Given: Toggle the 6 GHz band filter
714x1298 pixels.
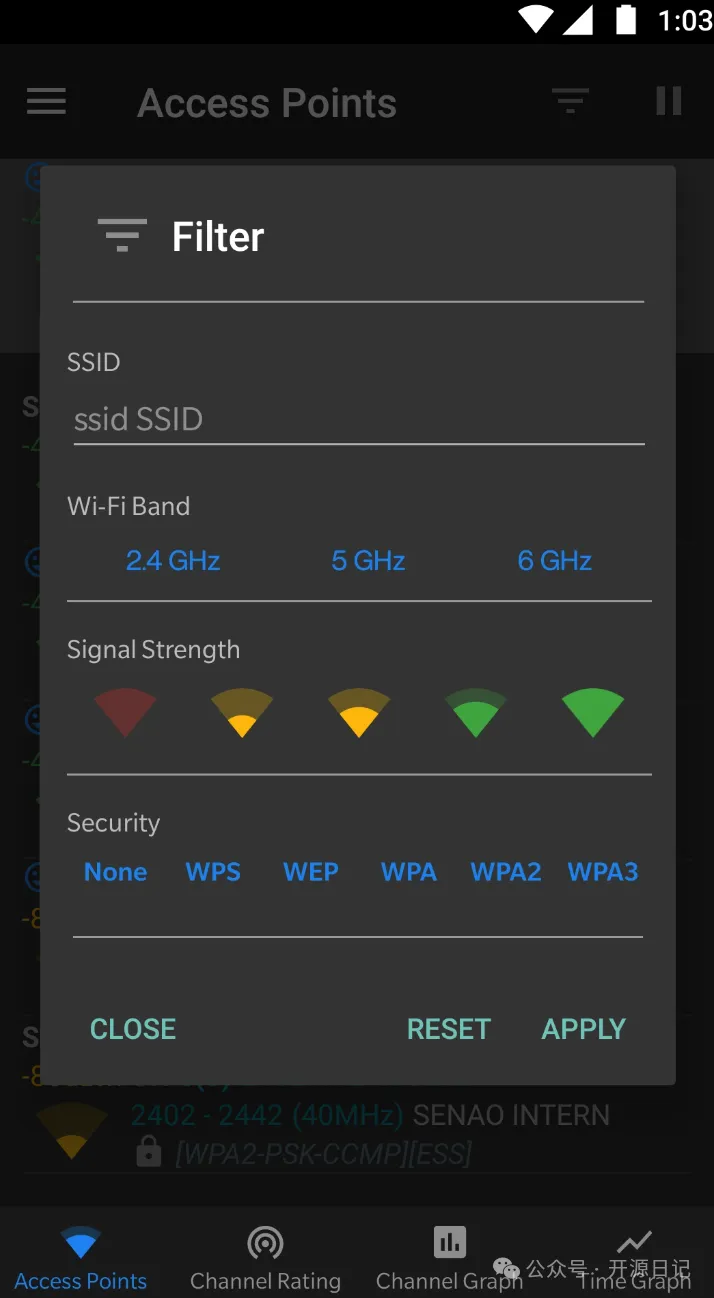Looking at the screenshot, I should coord(554,561).
